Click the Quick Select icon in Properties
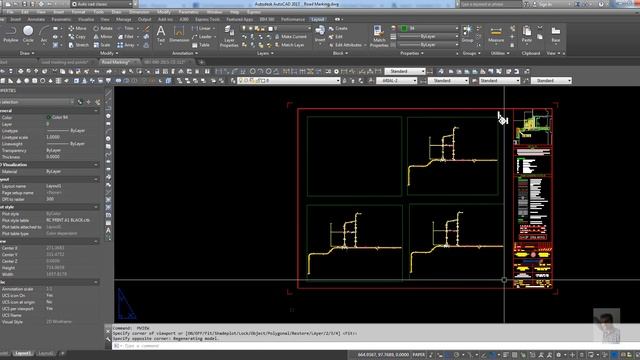 pyautogui.click(x=98, y=102)
